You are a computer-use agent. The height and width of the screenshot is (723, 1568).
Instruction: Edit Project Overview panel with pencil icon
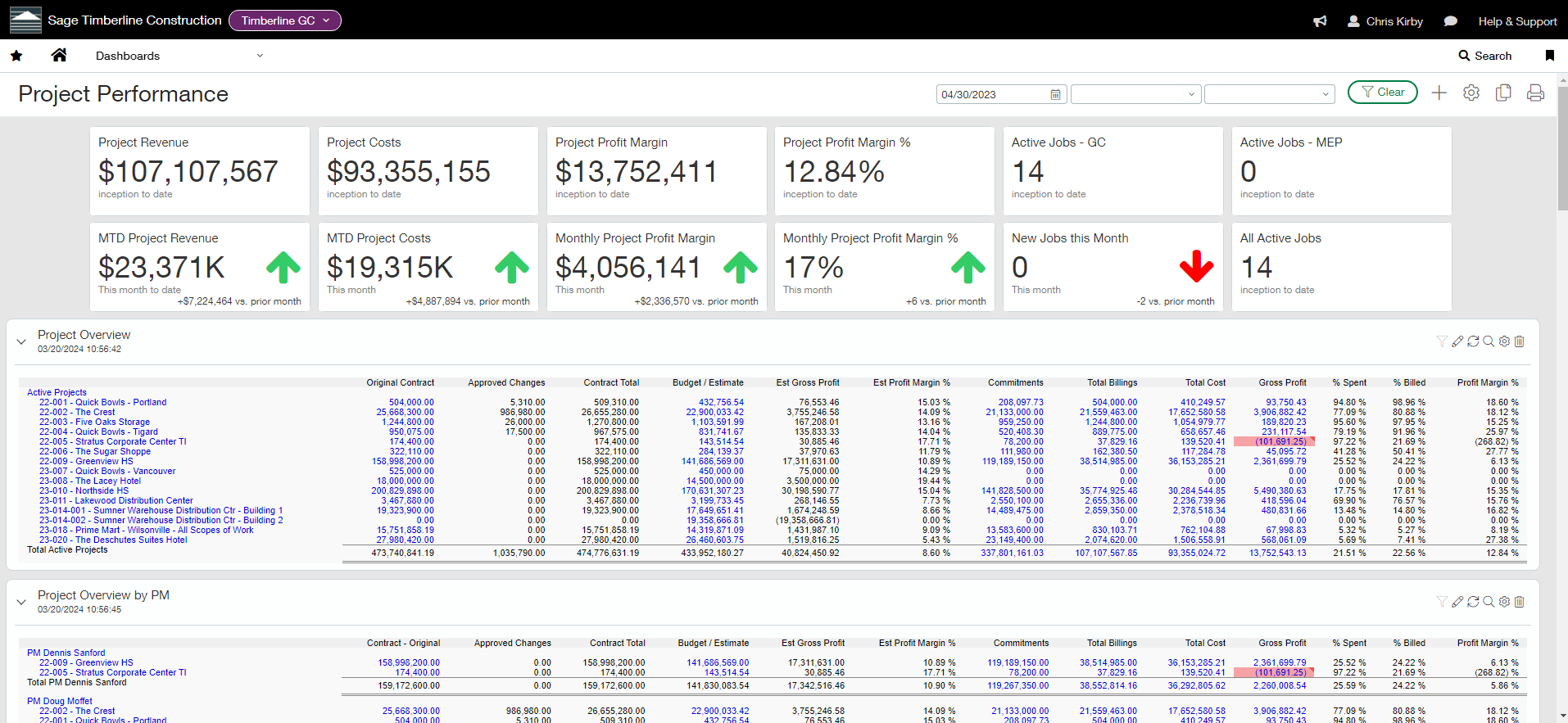(1457, 341)
